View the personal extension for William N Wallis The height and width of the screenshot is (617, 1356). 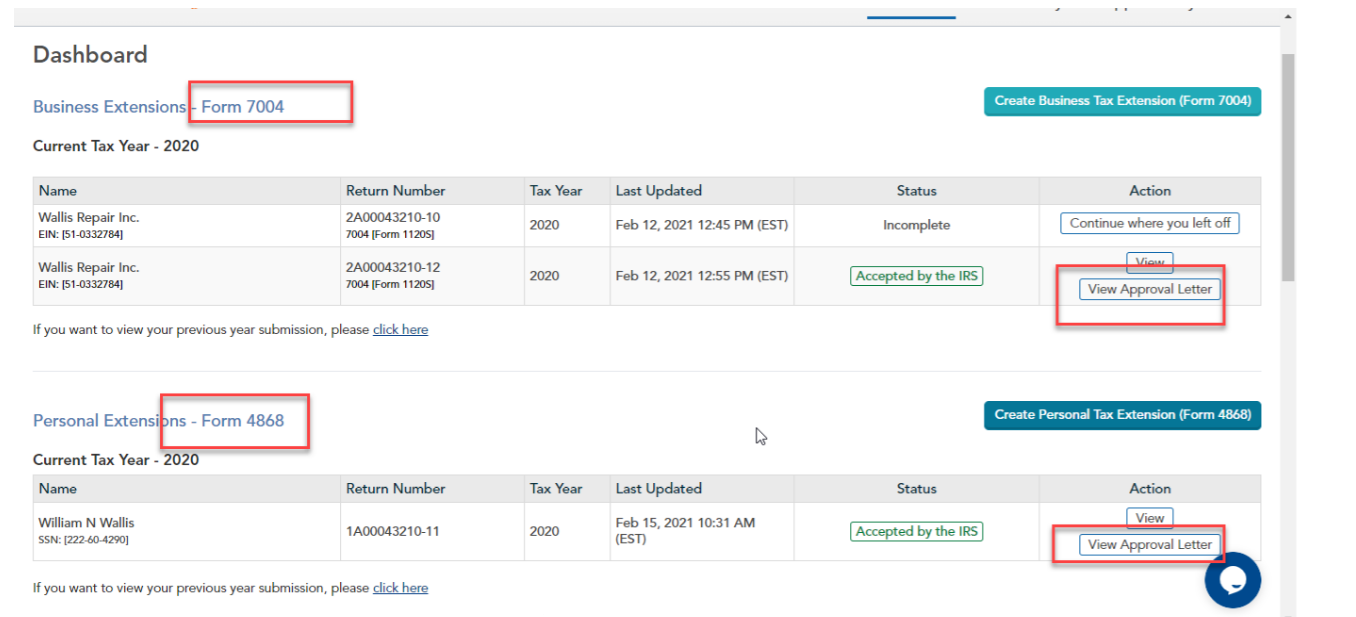(x=1149, y=517)
